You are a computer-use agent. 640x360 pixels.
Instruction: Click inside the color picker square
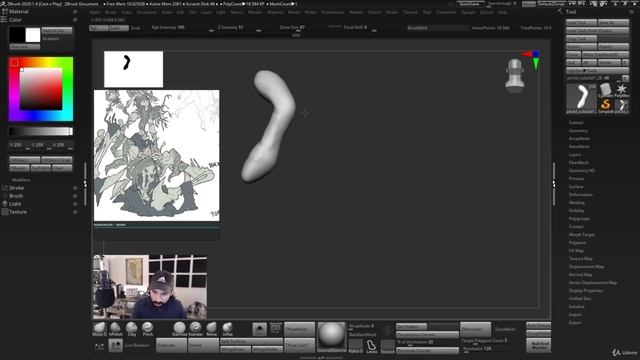[x=41, y=89]
